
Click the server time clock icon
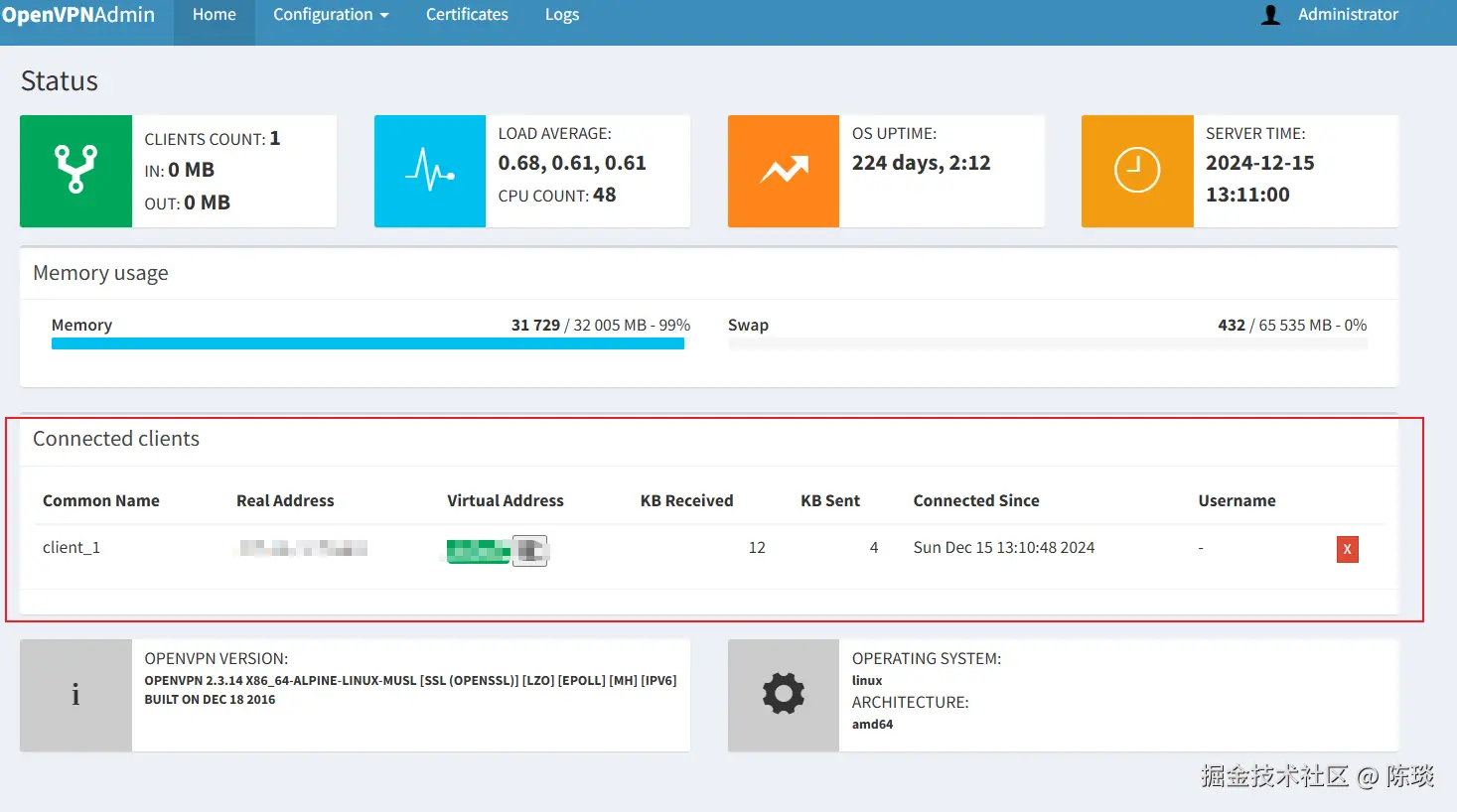point(1137,171)
